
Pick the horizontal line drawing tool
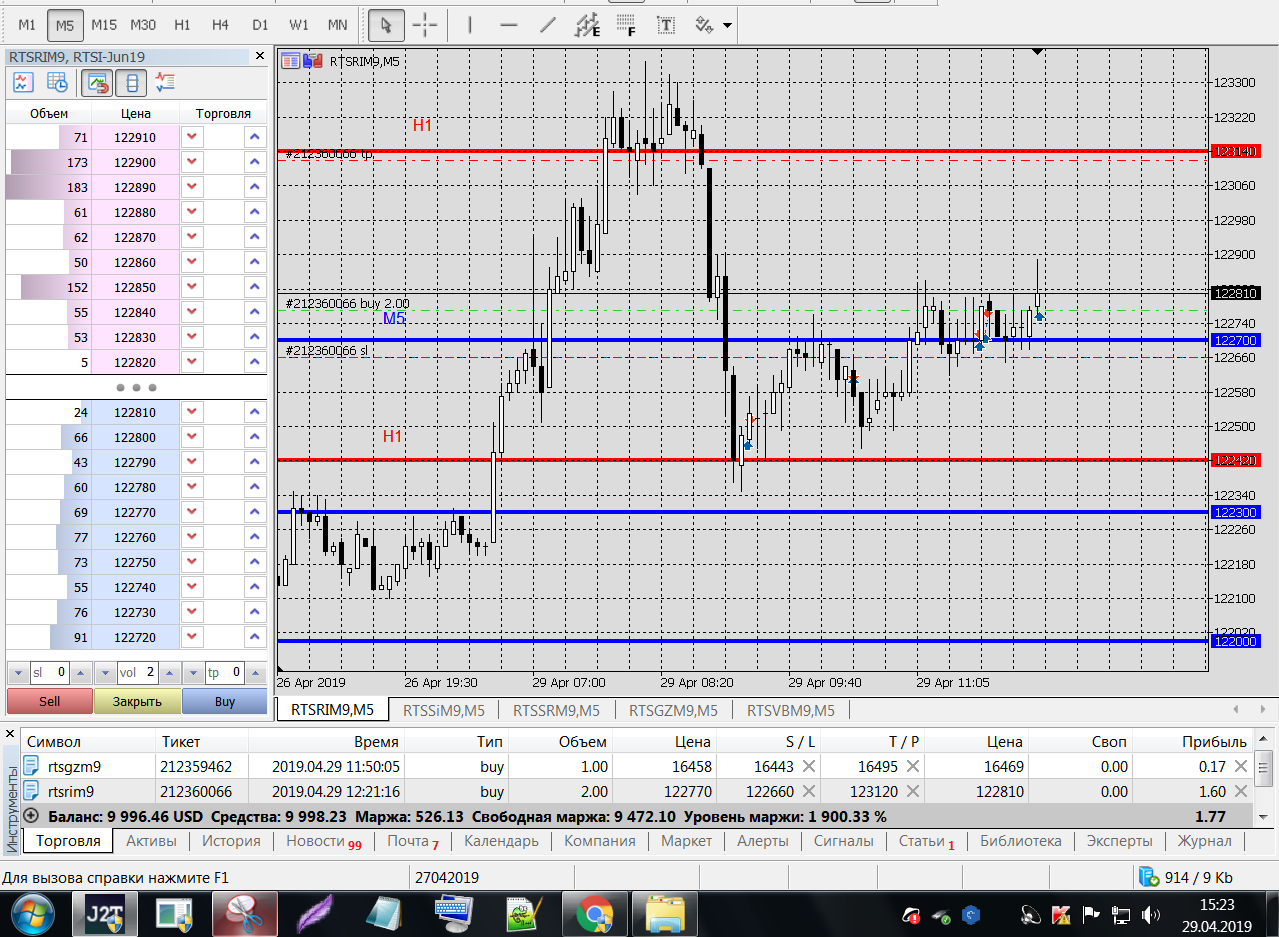click(x=508, y=24)
